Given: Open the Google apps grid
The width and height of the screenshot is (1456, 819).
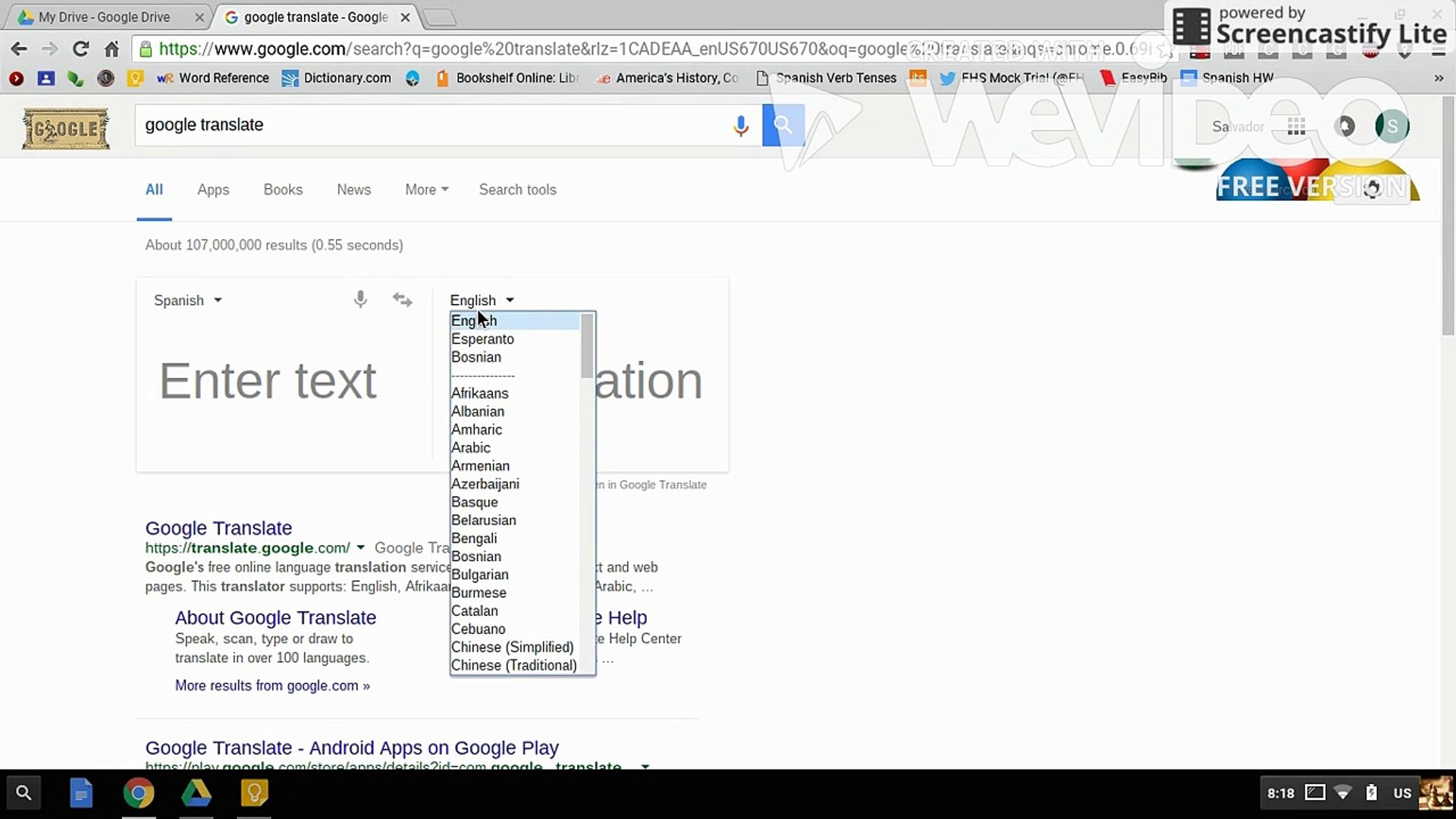Looking at the screenshot, I should [x=1296, y=127].
